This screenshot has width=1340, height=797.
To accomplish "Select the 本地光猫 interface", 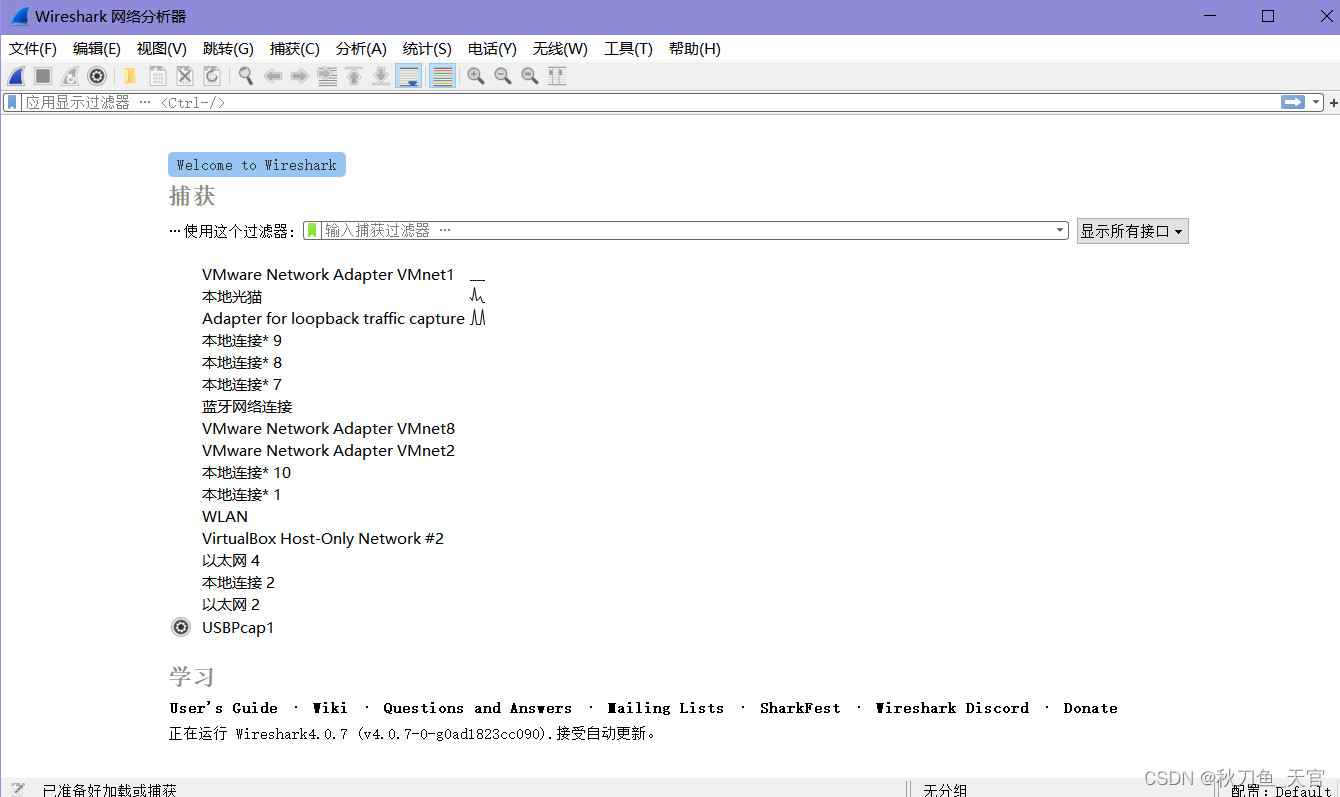I will pyautogui.click(x=232, y=297).
